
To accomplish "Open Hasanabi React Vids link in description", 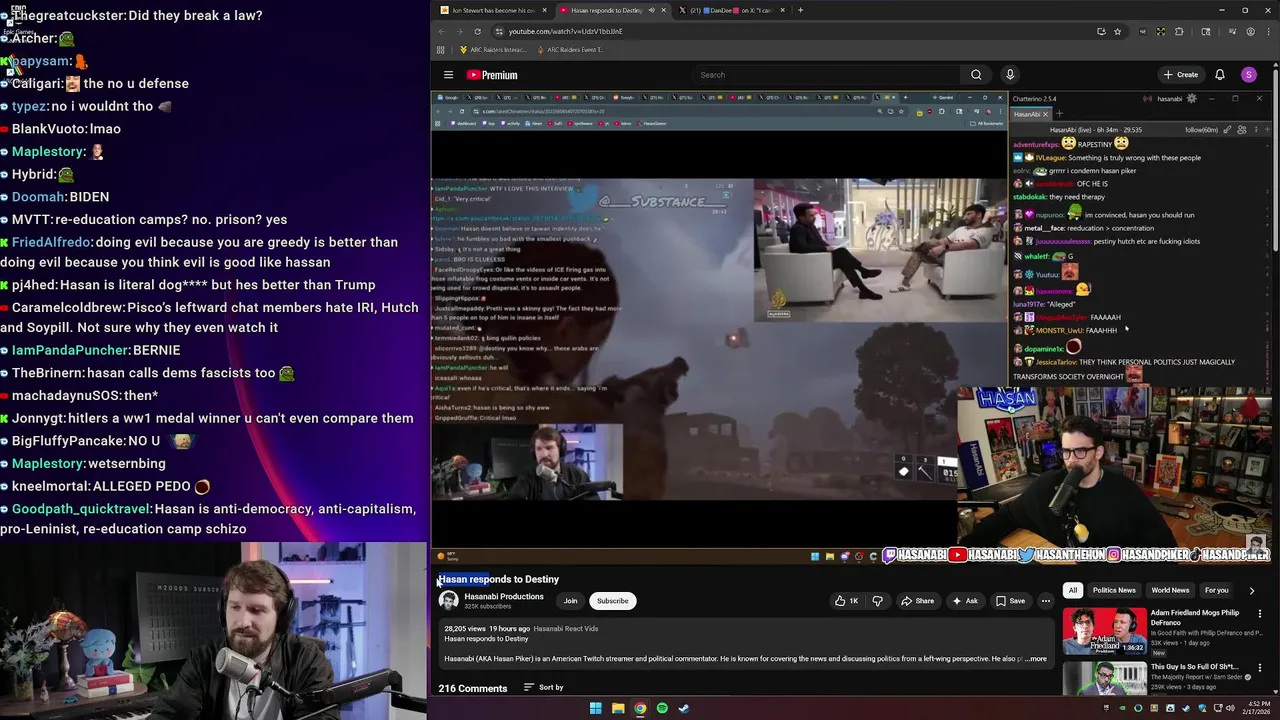I will point(565,629).
